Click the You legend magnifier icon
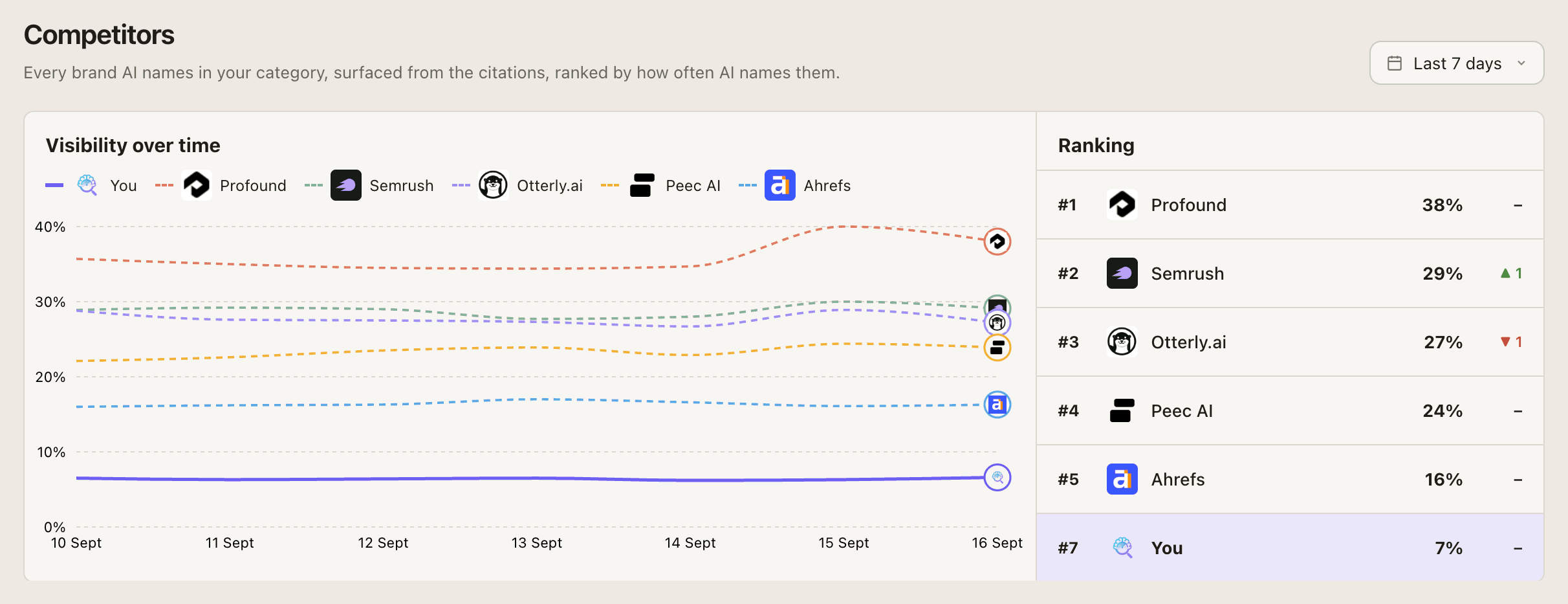1568x604 pixels. point(87,185)
